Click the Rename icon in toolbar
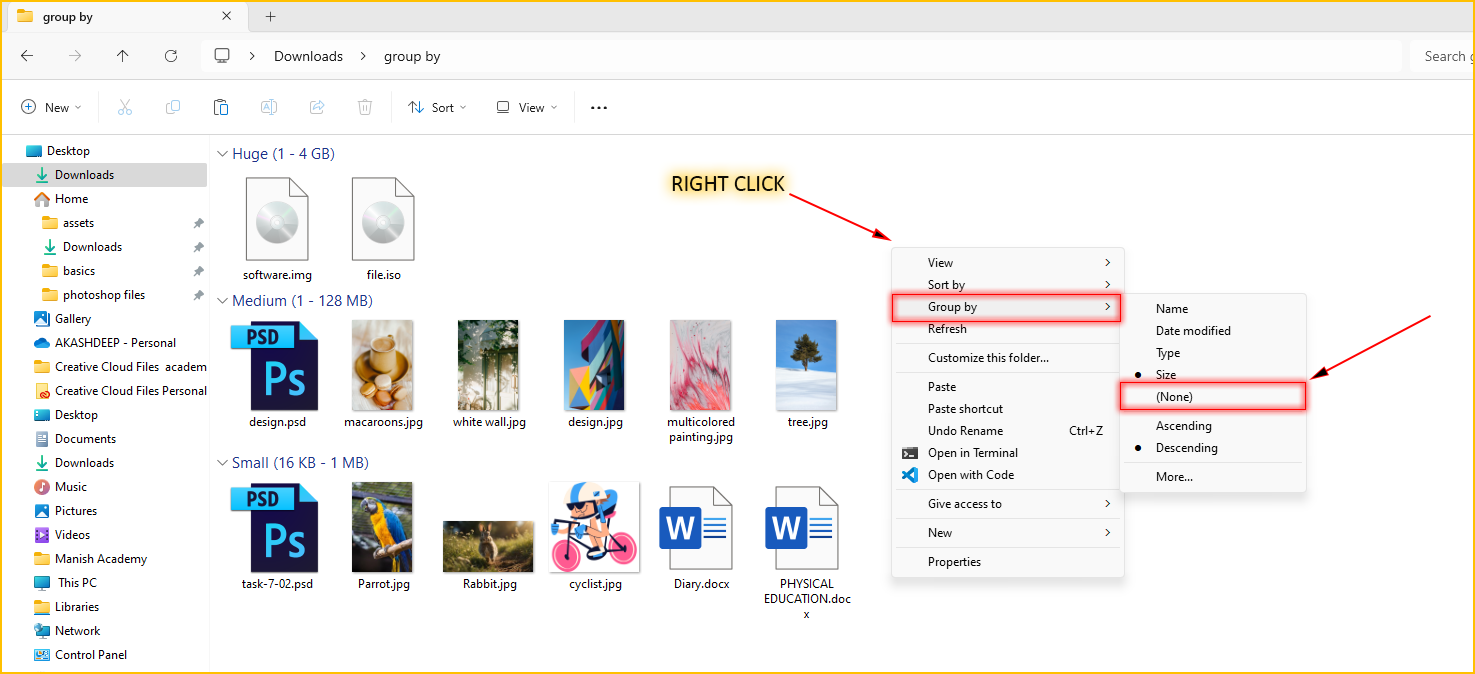 (x=269, y=107)
